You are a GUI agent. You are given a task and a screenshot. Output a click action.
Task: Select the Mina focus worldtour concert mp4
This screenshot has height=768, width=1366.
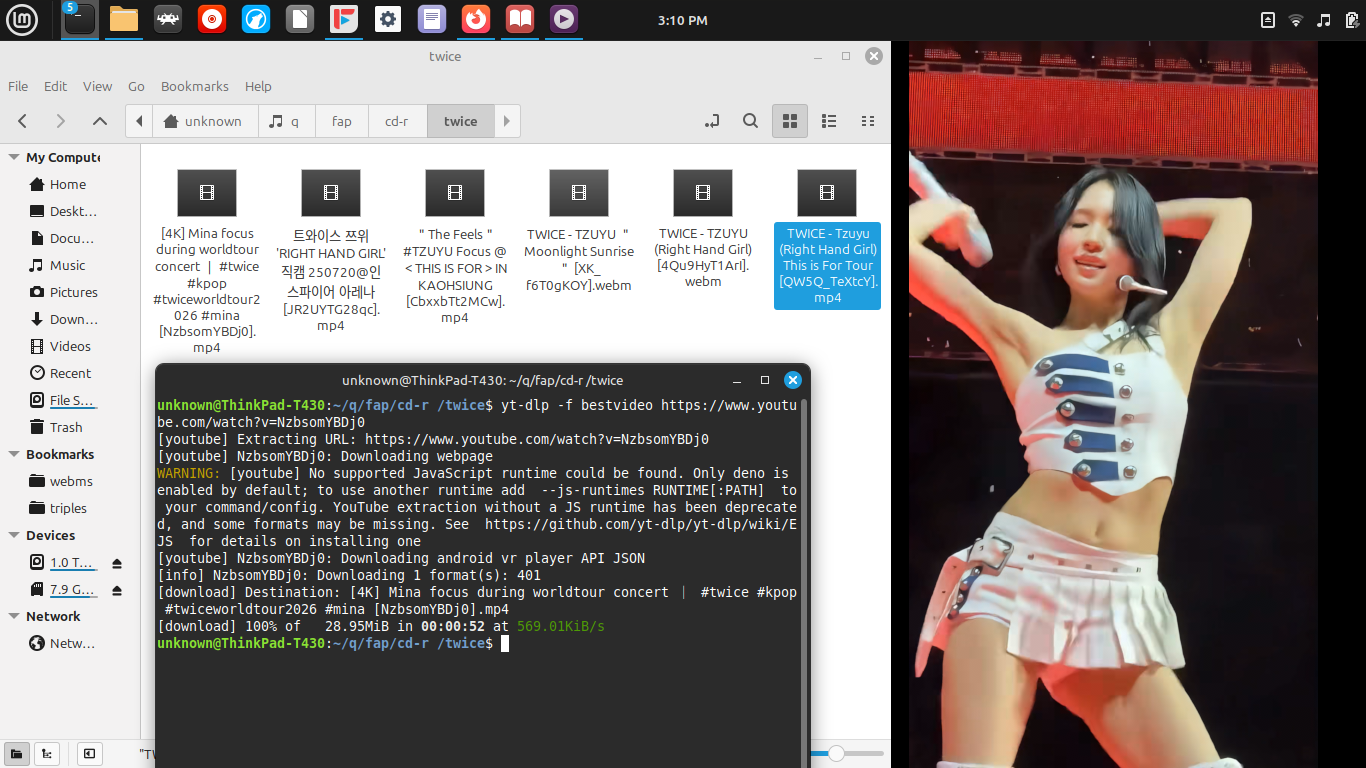pos(207,262)
